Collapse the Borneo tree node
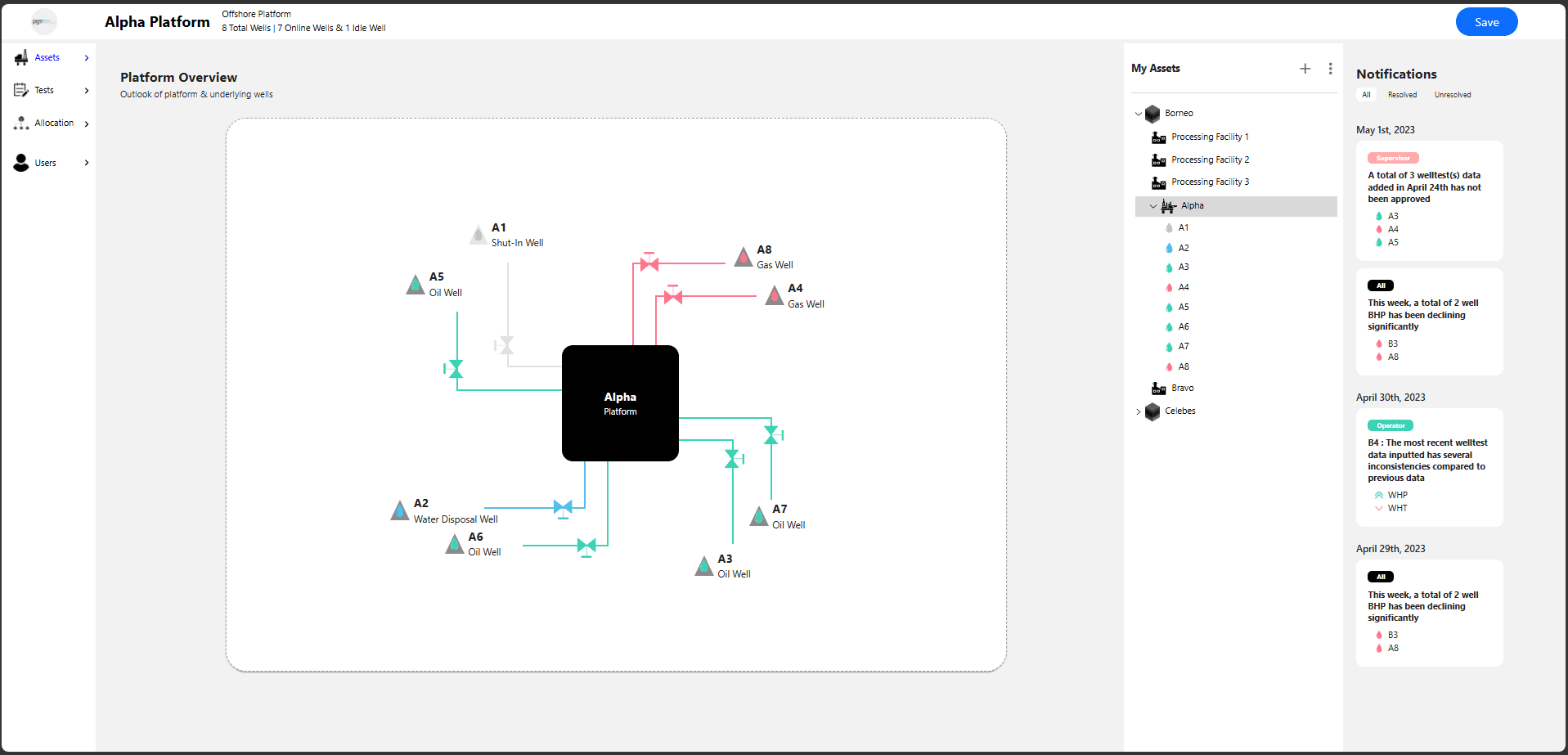The height and width of the screenshot is (755, 1568). [x=1139, y=114]
